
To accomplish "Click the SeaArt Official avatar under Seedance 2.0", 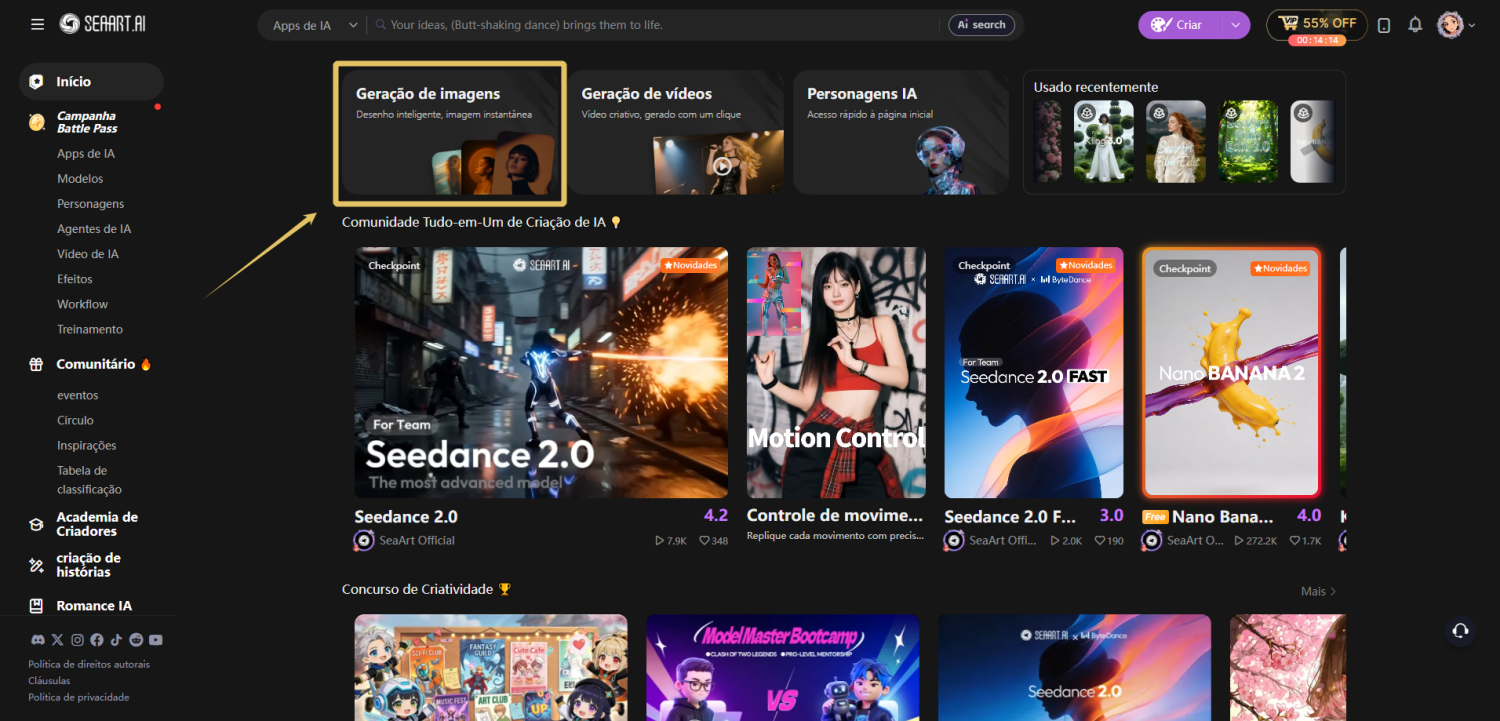I will (364, 540).
